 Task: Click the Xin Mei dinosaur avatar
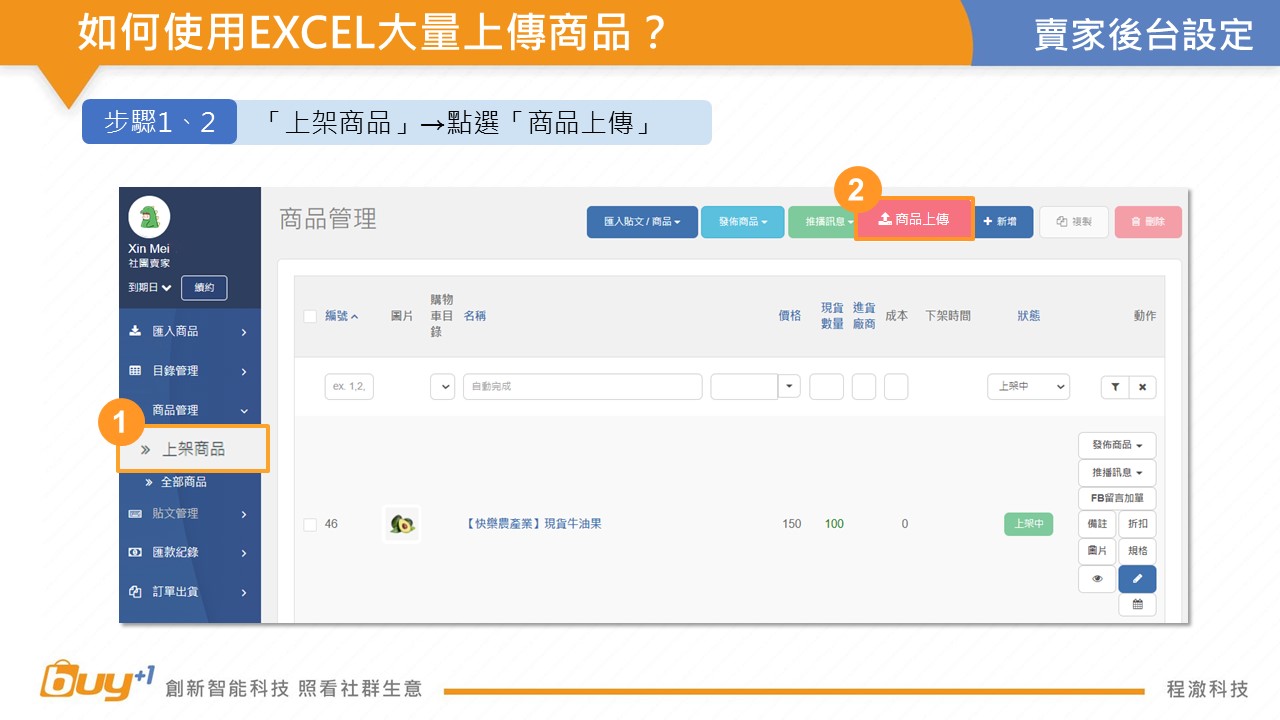[149, 217]
